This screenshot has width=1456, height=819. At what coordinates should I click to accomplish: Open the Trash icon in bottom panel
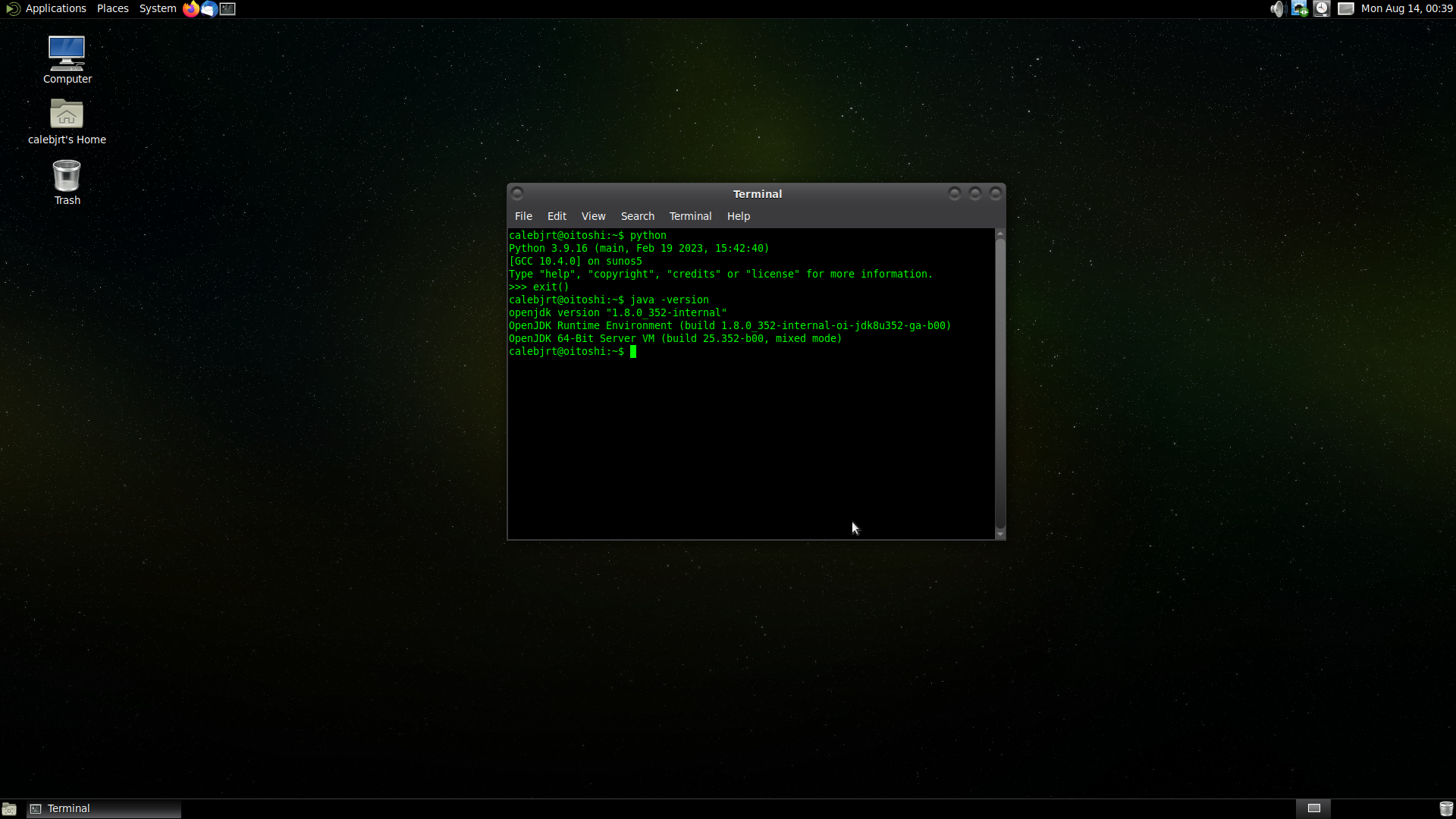click(x=1445, y=808)
